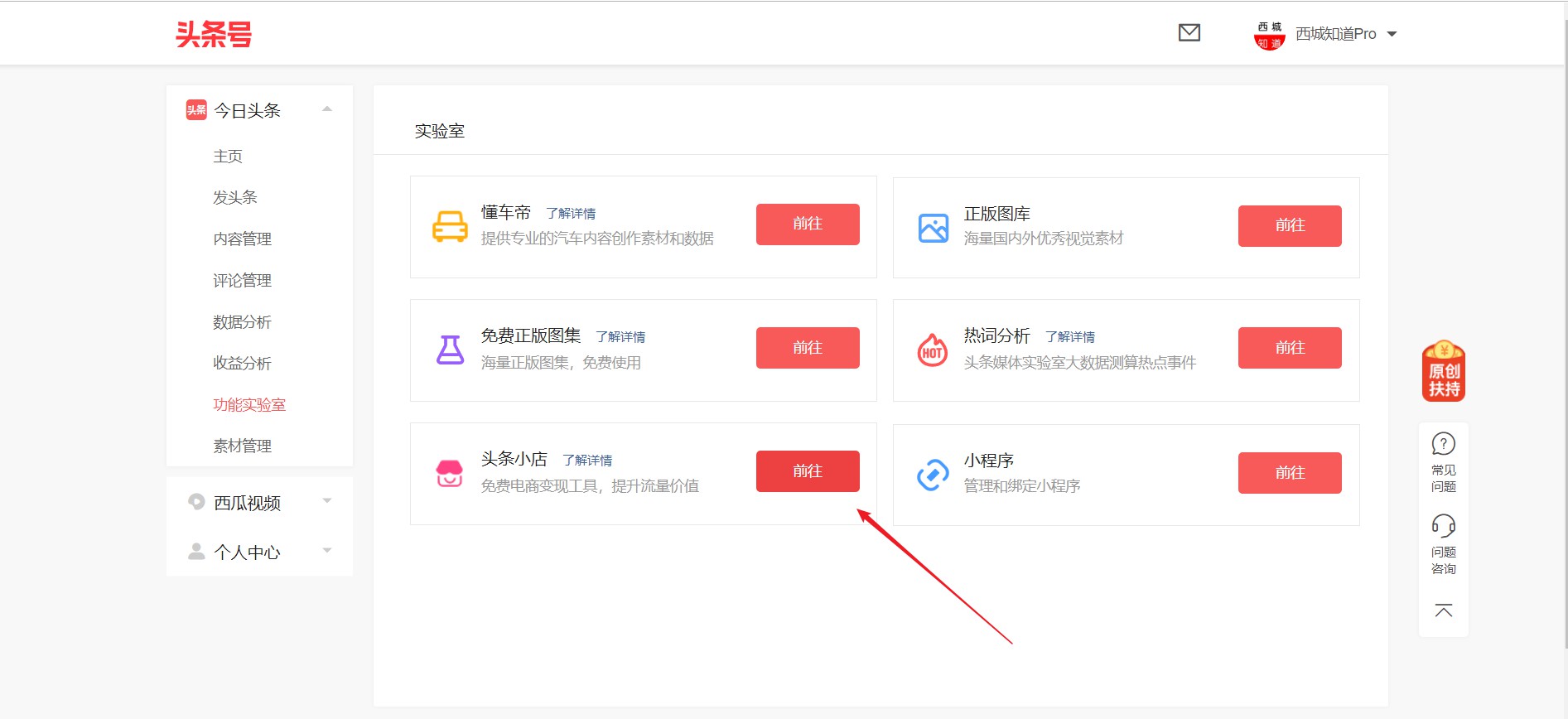The height and width of the screenshot is (719, 1568).
Task: Select 内容管理 menu item
Action: [x=242, y=239]
